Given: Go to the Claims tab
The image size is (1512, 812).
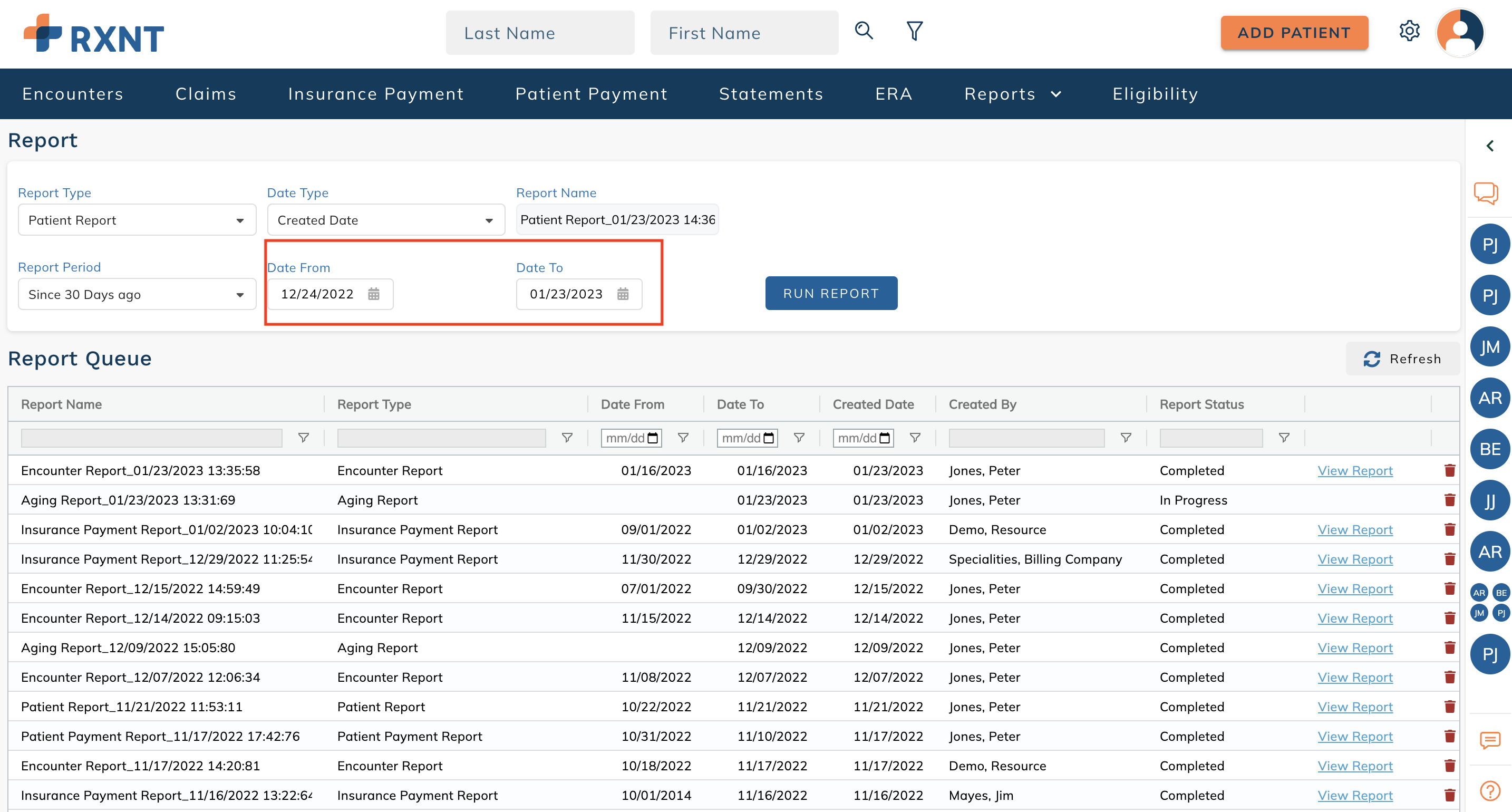Looking at the screenshot, I should click(206, 94).
